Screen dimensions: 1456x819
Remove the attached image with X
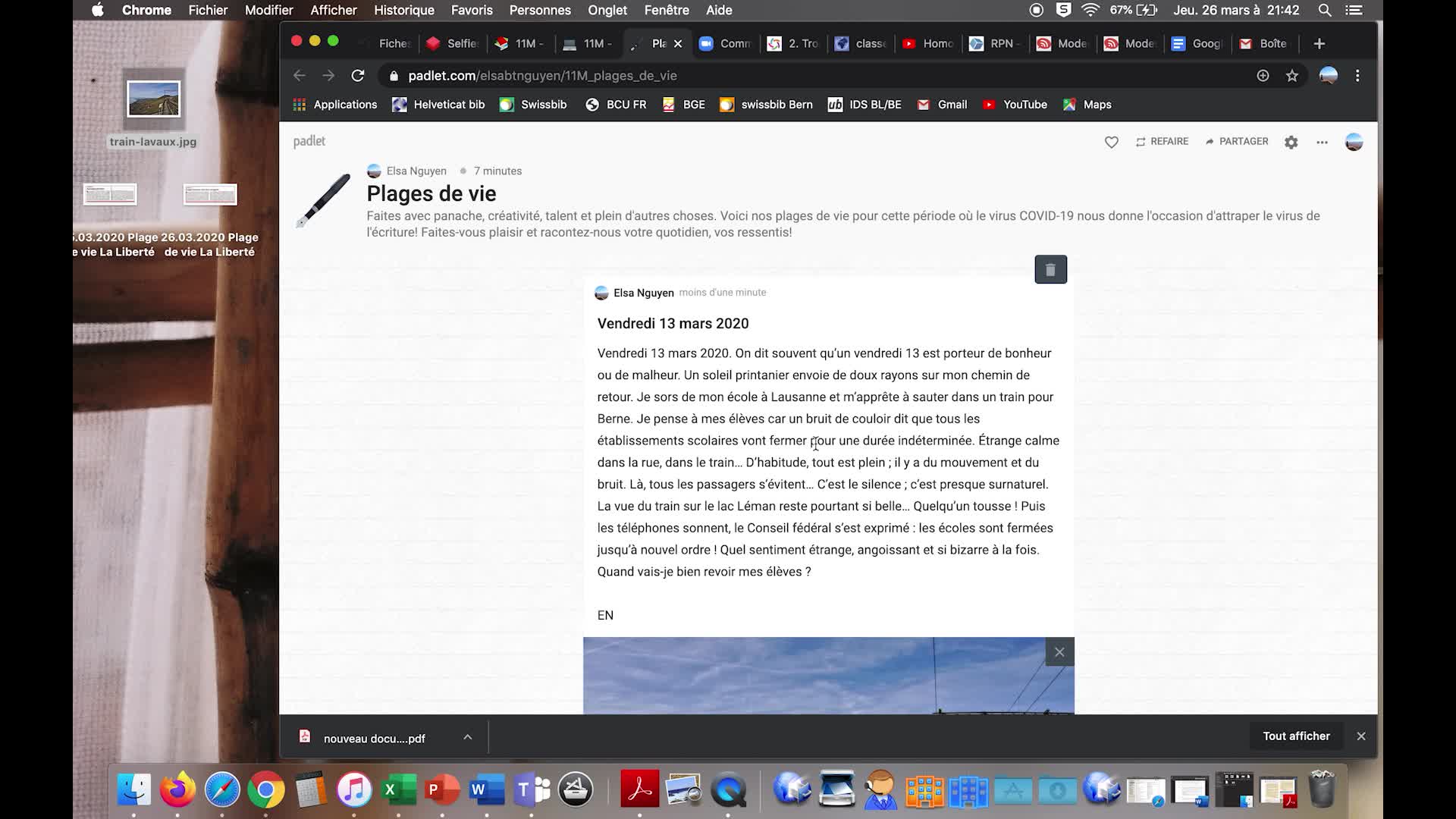coord(1059,652)
